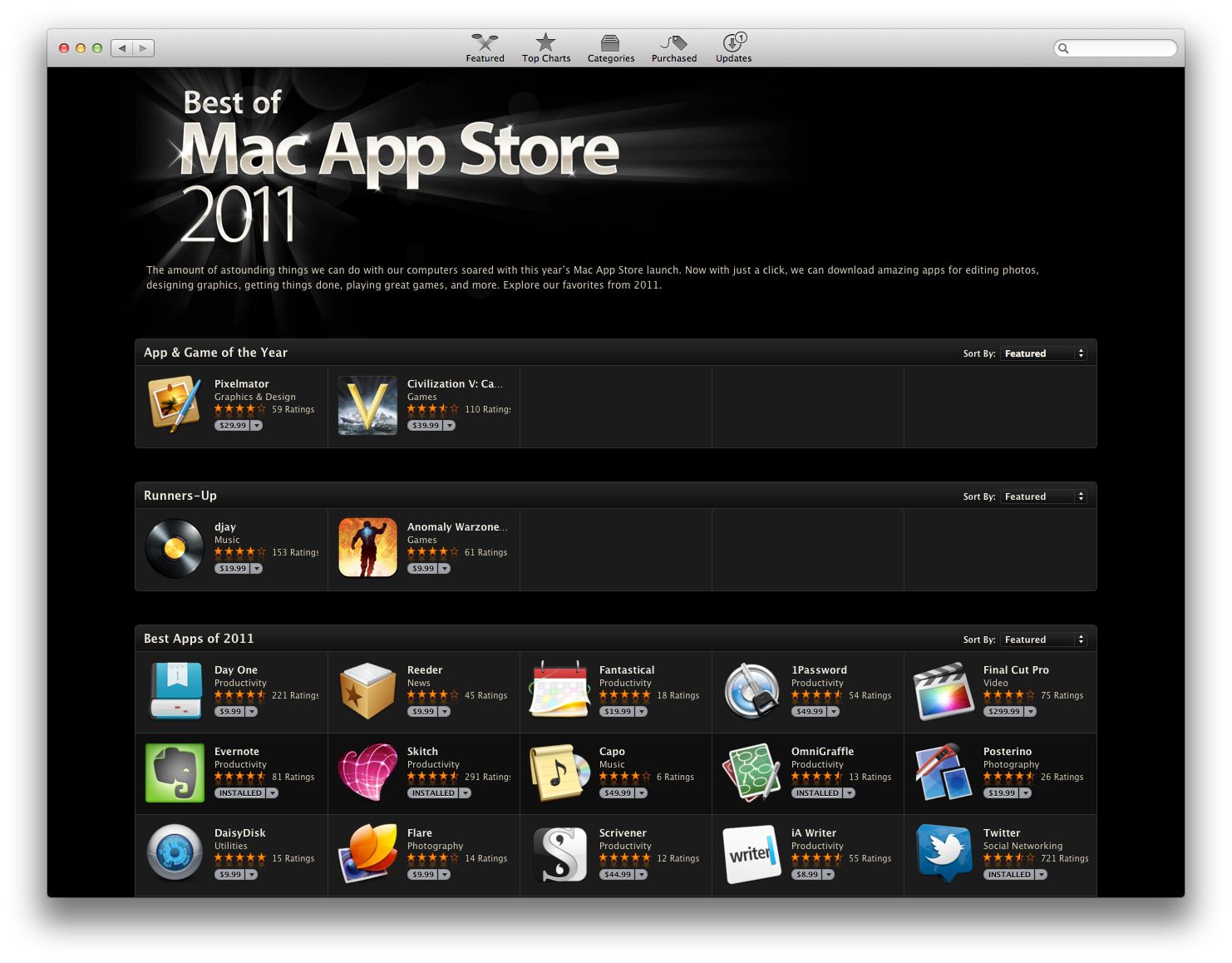1232x963 pixels.
Task: Click the Flare app icon
Action: click(x=367, y=854)
